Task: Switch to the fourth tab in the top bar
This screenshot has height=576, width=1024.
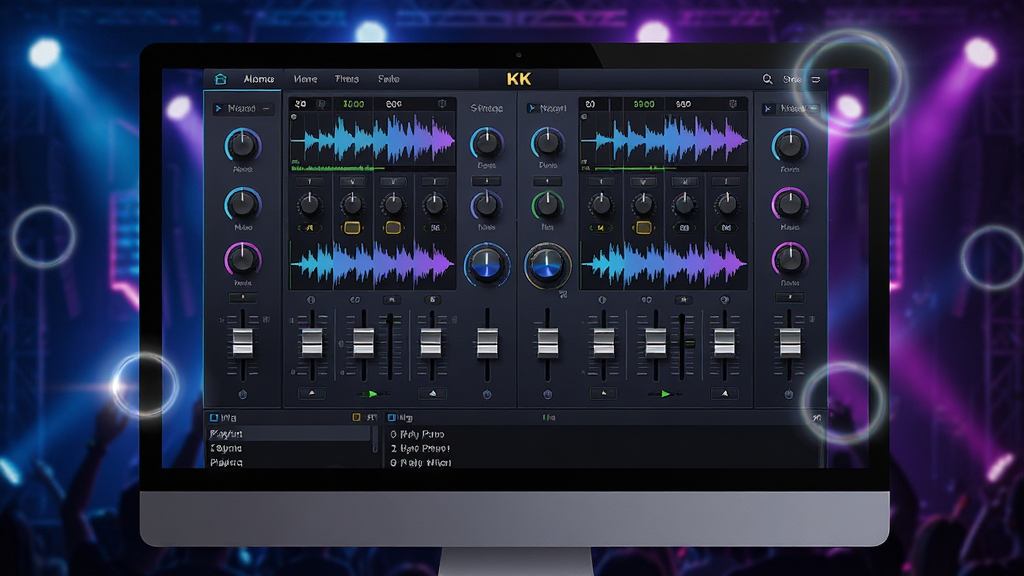Action: 389,79
